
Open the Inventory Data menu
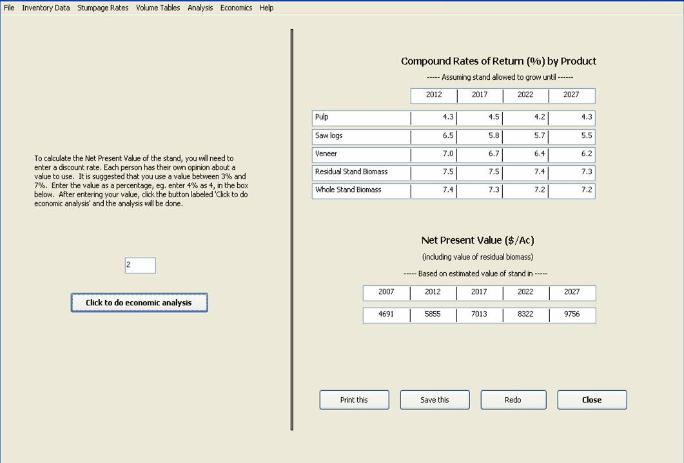46,7
